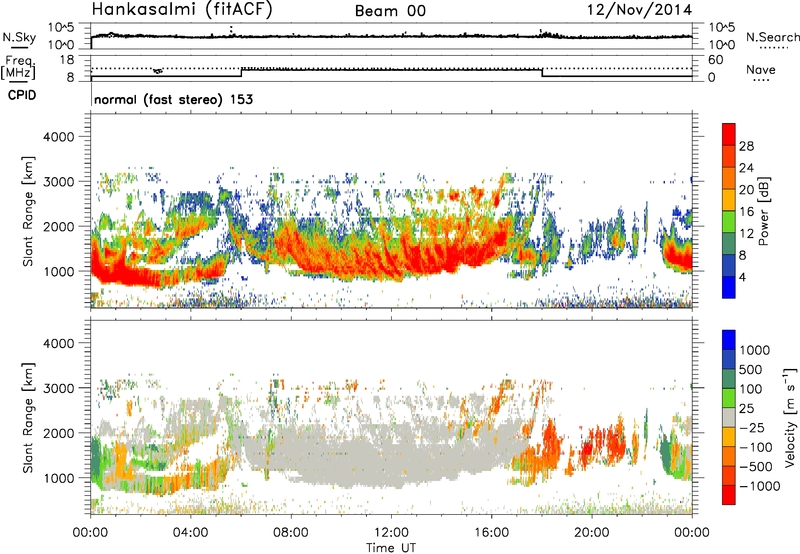Click the 'Nave' legend label
Screen dimensions: 800x554
[761, 69]
